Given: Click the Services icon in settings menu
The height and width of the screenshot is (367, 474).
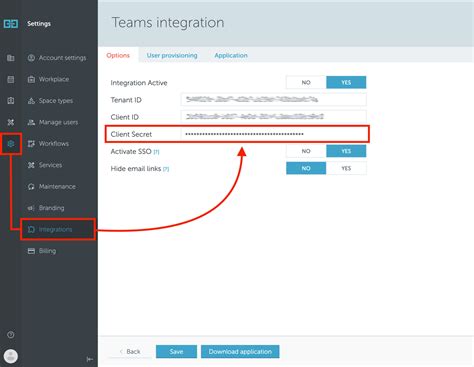Looking at the screenshot, I should 31,165.
